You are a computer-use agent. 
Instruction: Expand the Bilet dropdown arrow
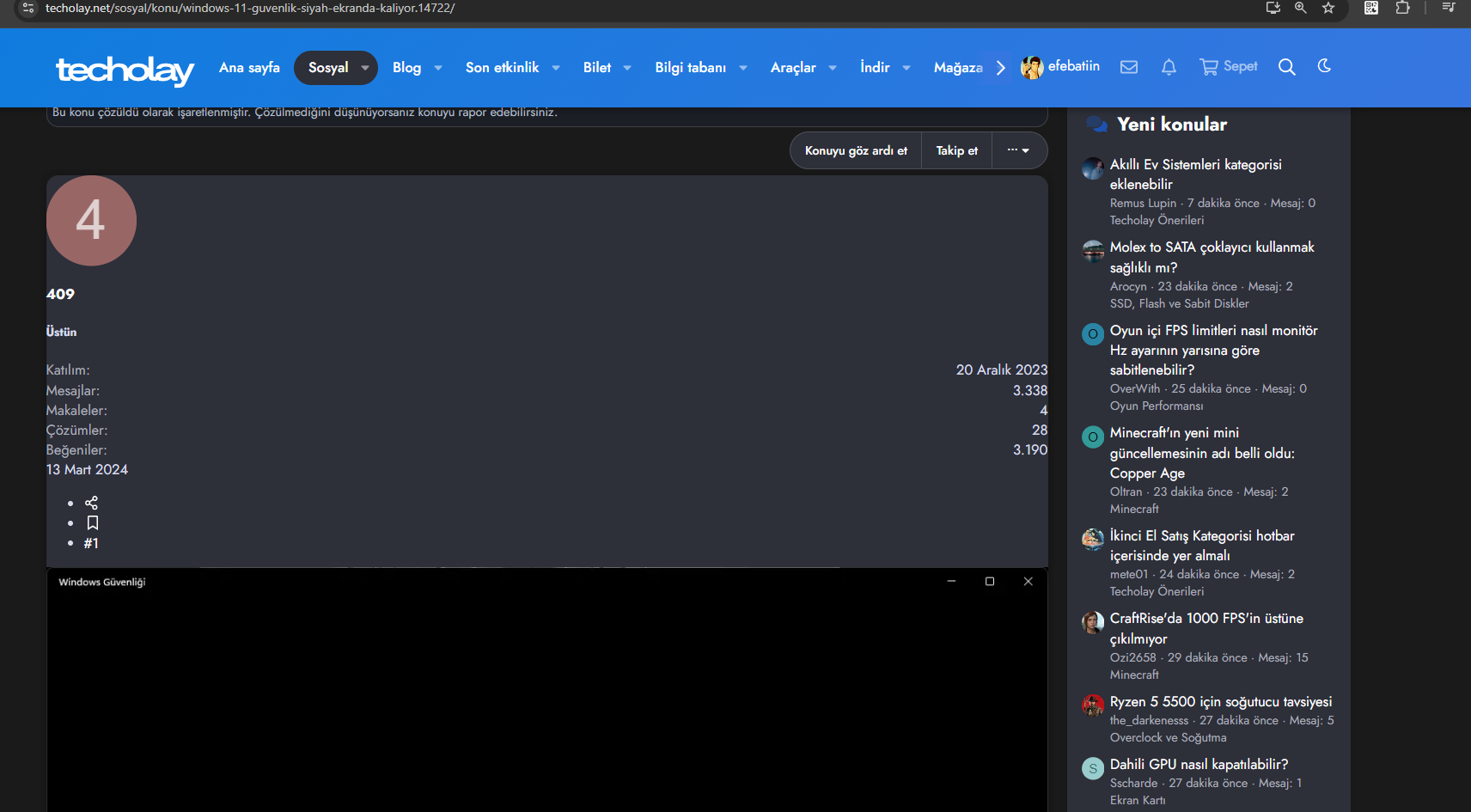(627, 68)
